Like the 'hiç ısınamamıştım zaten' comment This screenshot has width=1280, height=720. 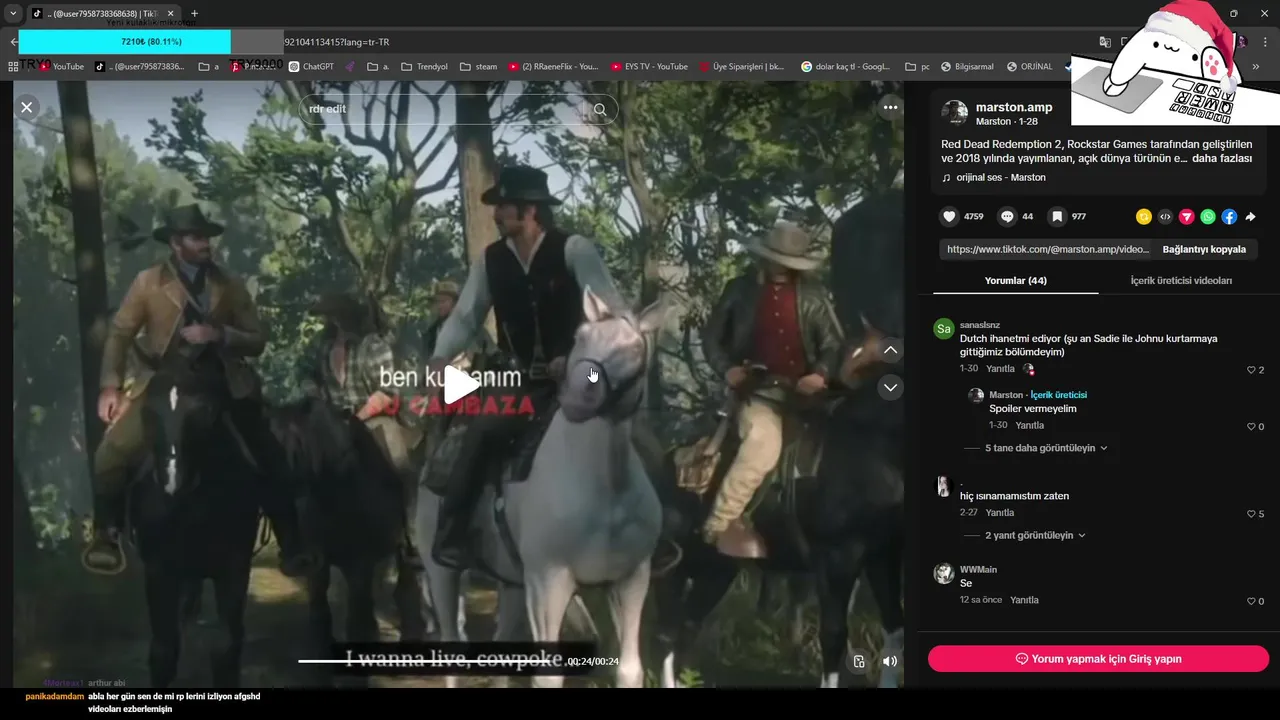(x=1251, y=514)
